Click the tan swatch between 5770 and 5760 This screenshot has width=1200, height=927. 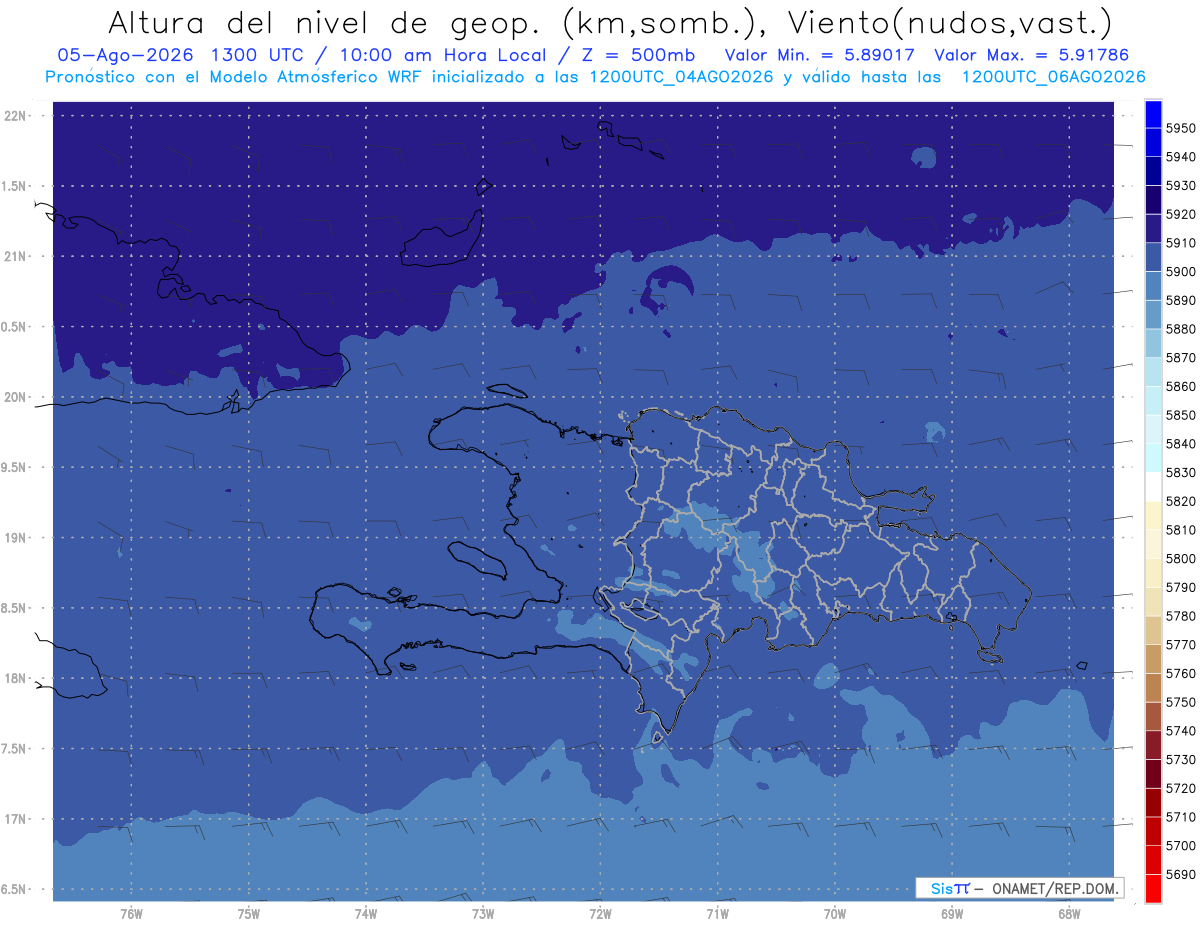coord(1152,659)
